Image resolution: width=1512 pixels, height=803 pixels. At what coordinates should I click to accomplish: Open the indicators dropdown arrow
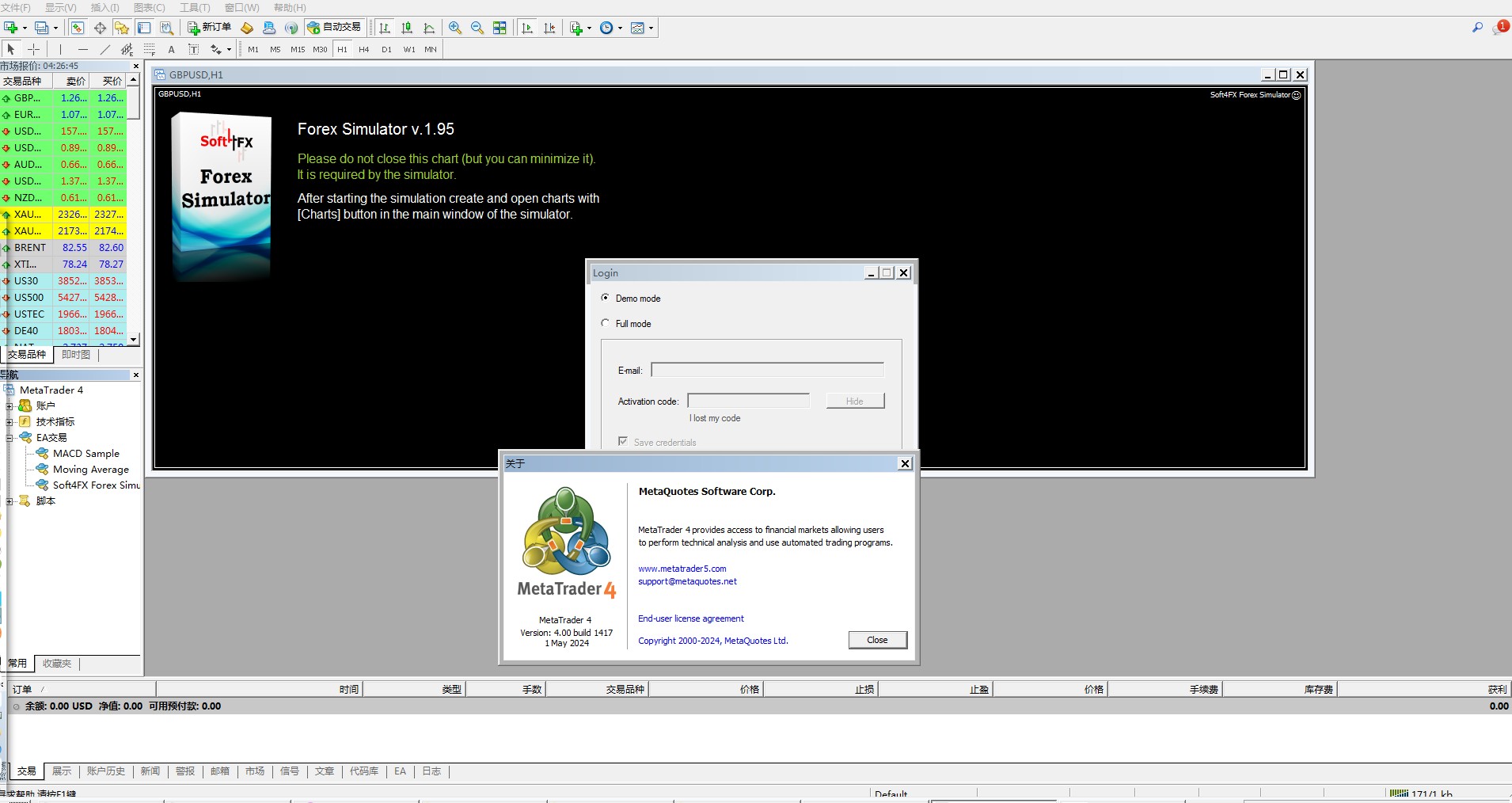click(x=589, y=29)
